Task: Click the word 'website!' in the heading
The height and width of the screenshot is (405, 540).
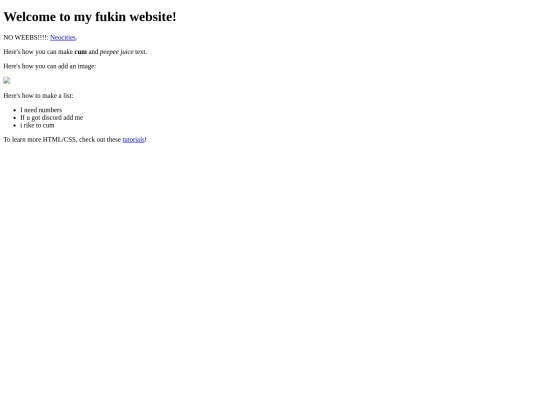Action: tap(153, 17)
